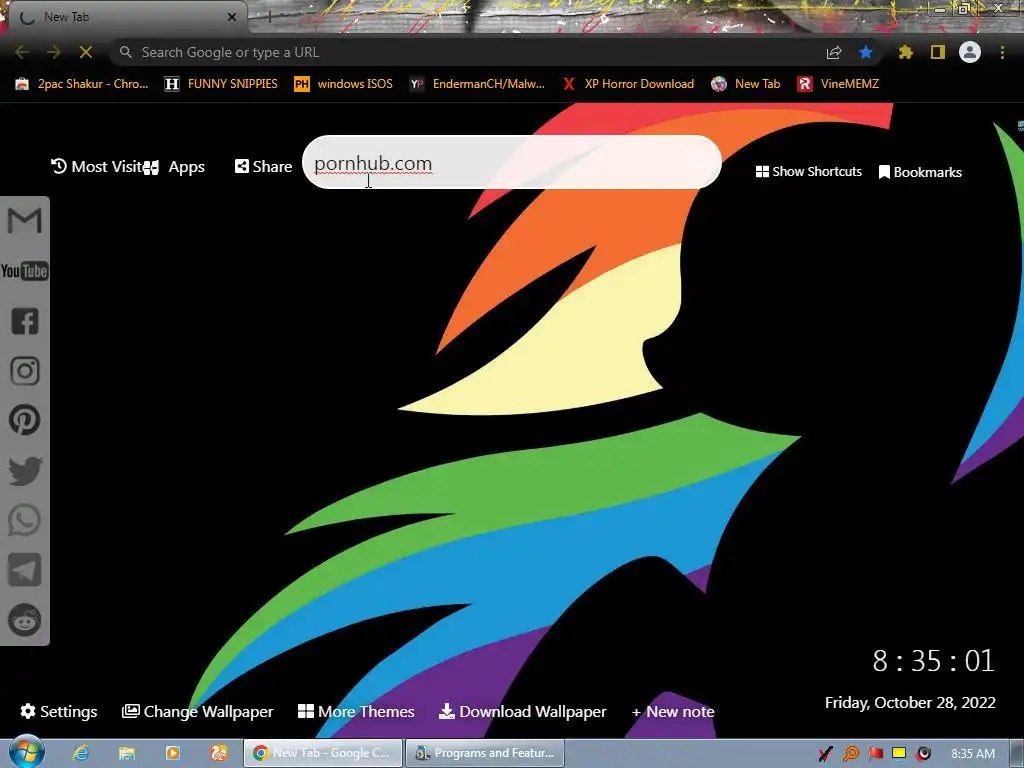Open Windows Explorer from taskbar
This screenshot has width=1024, height=768.
click(x=127, y=753)
